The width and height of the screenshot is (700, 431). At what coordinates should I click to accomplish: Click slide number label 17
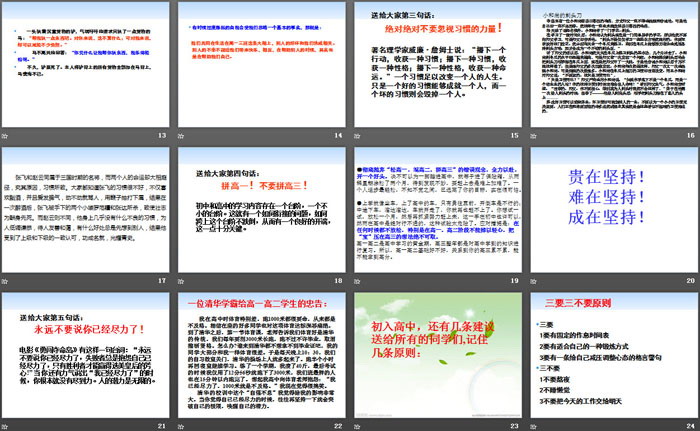pos(162,280)
